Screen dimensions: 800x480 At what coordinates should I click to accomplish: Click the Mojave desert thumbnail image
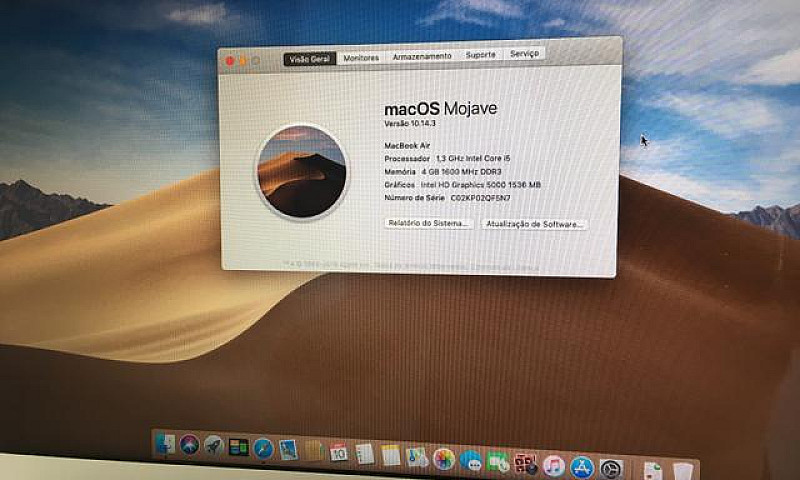[302, 172]
